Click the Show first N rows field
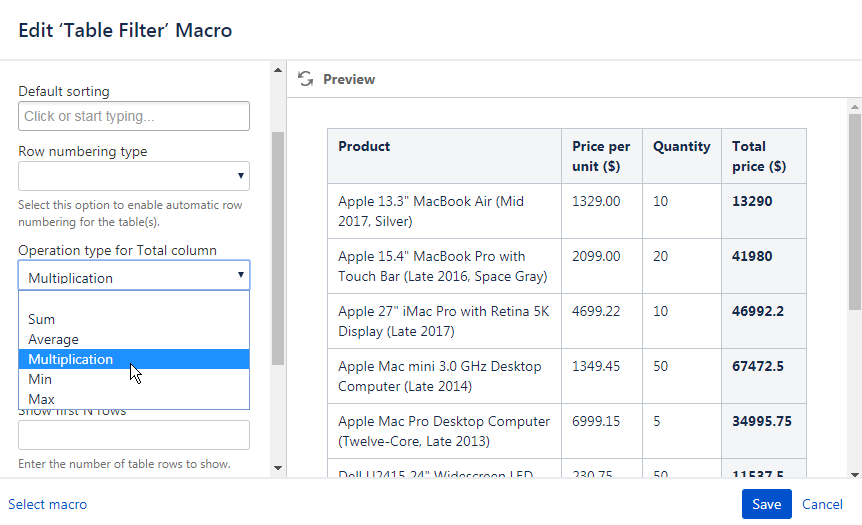862x525 pixels. click(134, 435)
